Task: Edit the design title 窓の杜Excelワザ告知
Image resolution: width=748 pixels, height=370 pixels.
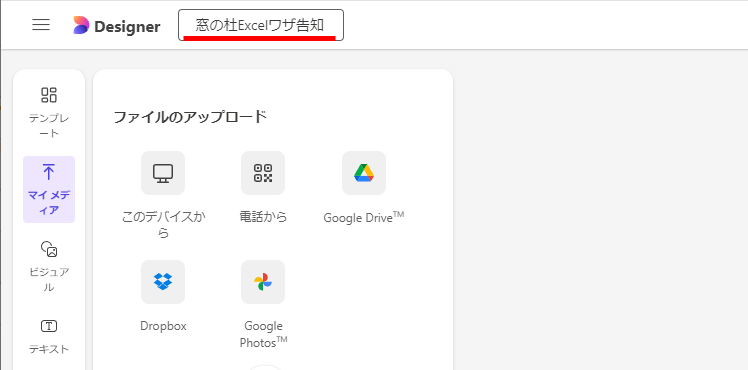Action: point(261,25)
